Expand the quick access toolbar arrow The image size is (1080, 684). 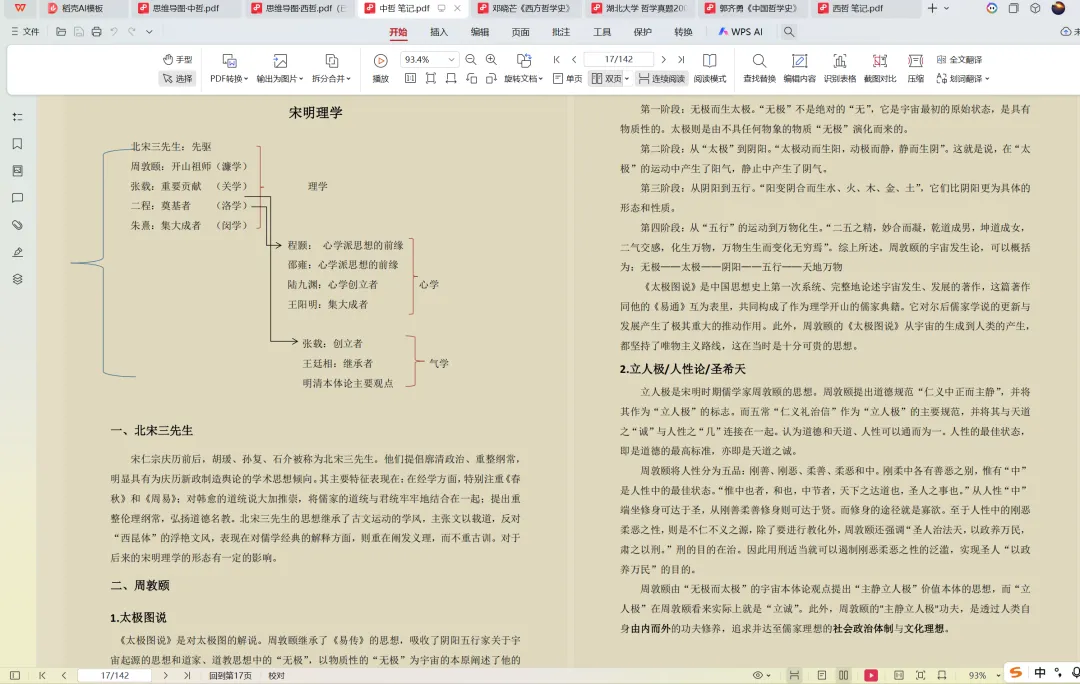[149, 32]
